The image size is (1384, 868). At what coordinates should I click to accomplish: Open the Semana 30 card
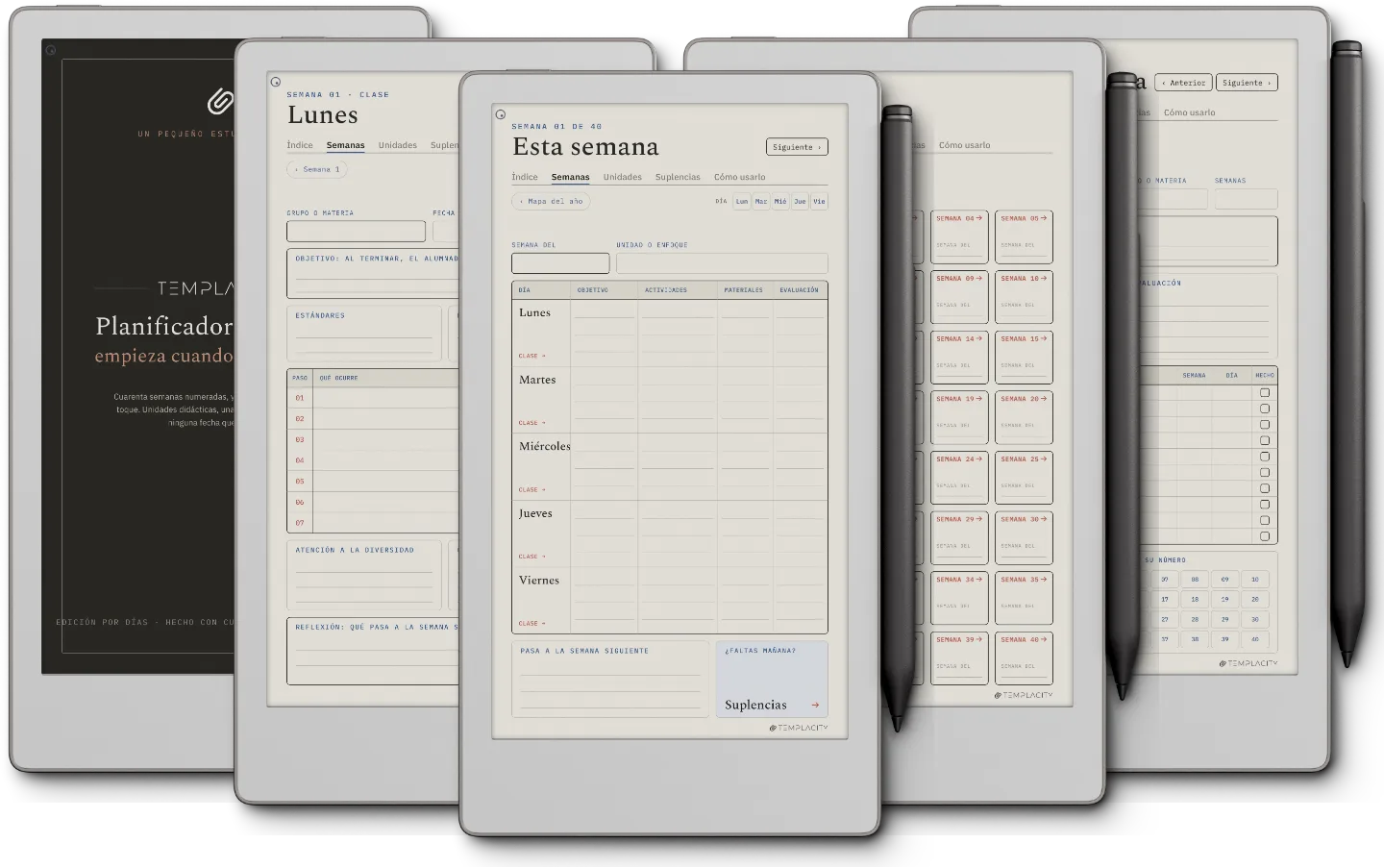(x=1024, y=538)
